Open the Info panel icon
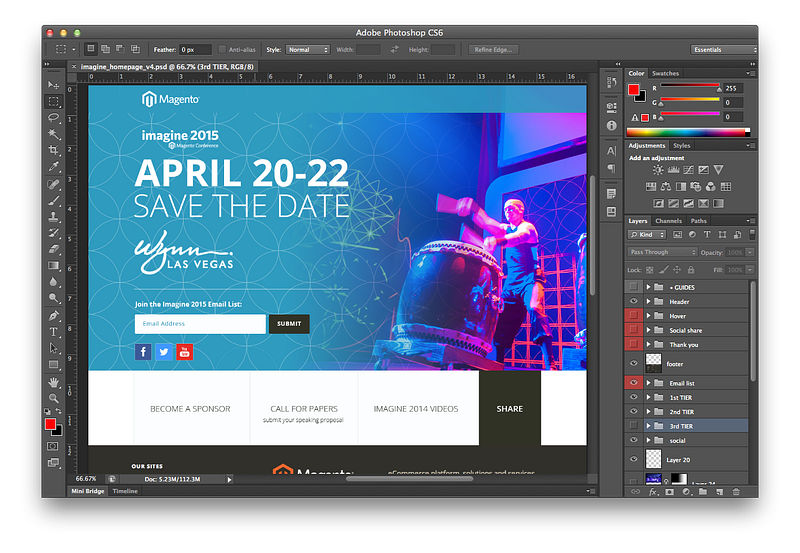The image size is (800, 553). [x=611, y=125]
